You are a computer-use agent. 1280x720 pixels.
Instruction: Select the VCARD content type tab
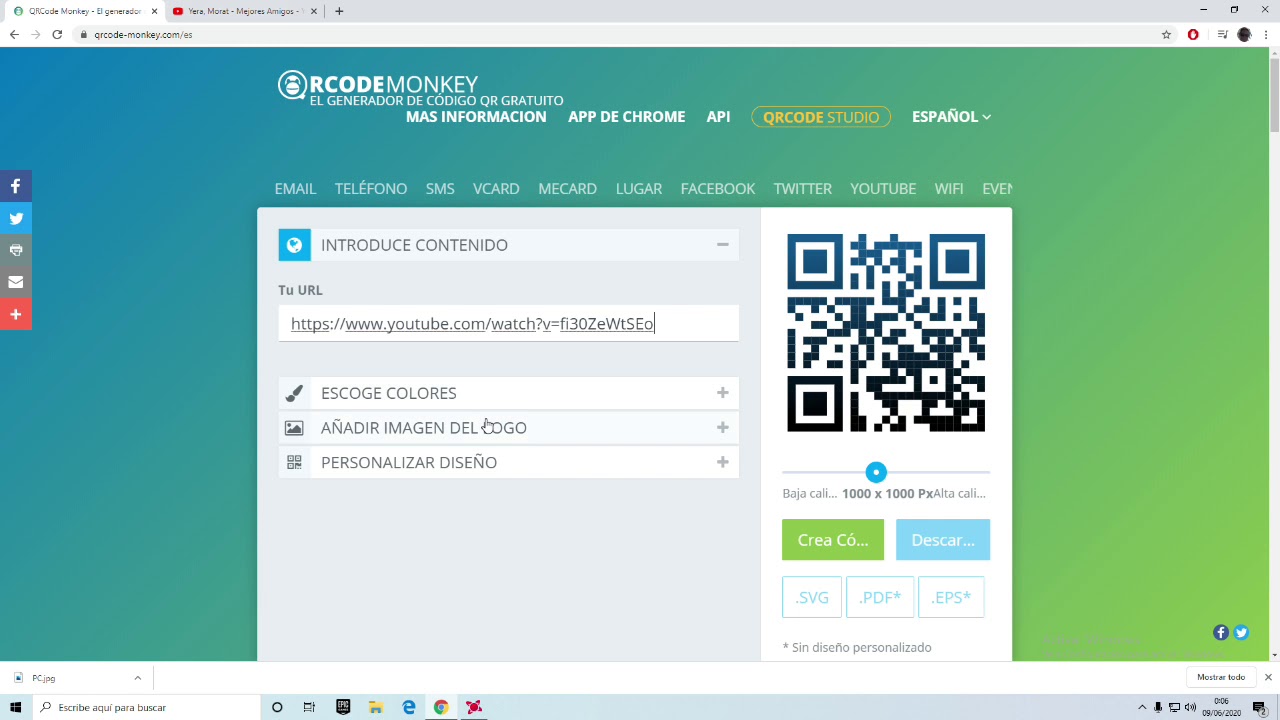tap(496, 188)
